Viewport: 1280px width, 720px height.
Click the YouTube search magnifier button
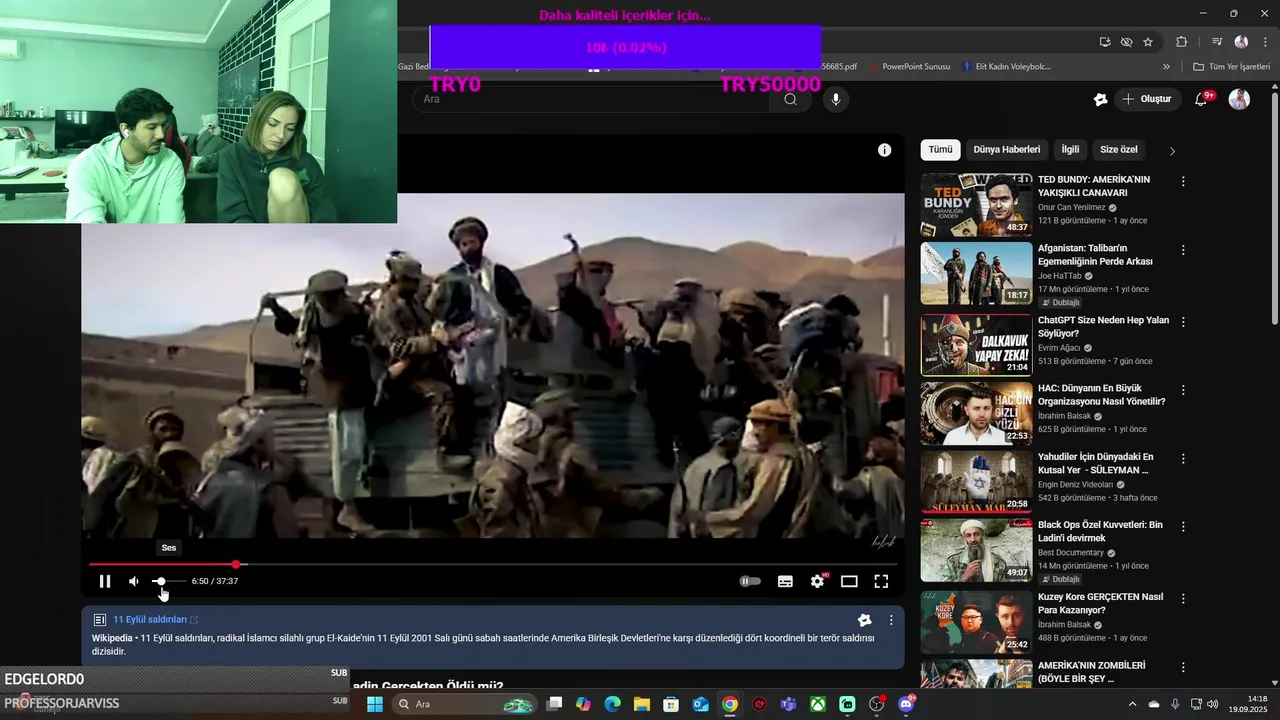pyautogui.click(x=790, y=99)
